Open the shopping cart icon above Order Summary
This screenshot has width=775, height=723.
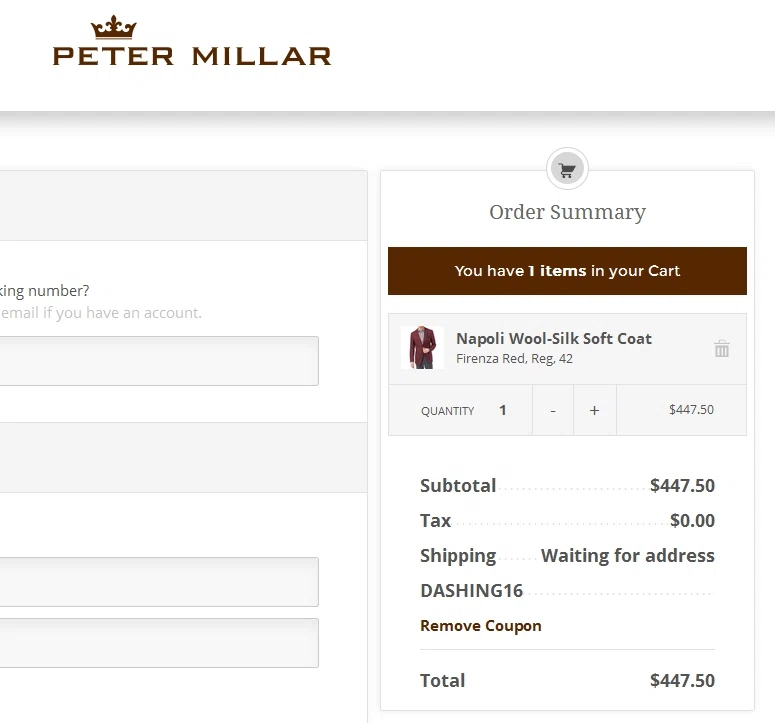pyautogui.click(x=567, y=169)
